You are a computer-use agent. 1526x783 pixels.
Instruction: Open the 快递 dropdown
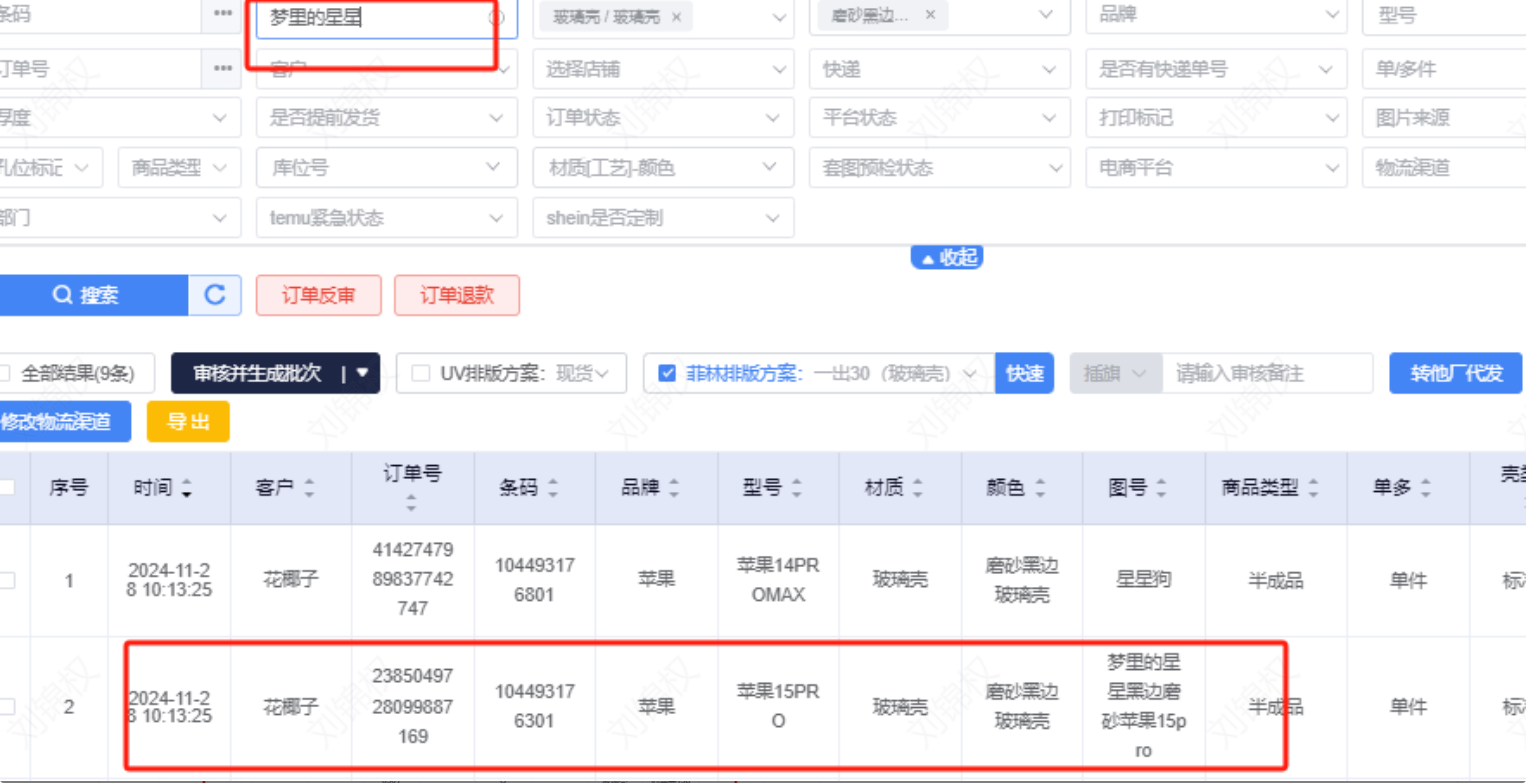tap(939, 69)
